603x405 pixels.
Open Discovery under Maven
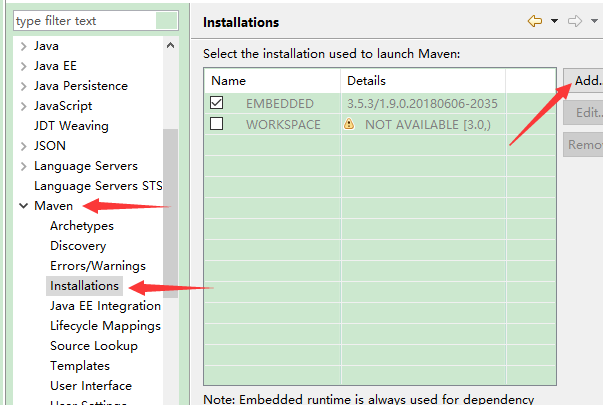click(x=78, y=246)
